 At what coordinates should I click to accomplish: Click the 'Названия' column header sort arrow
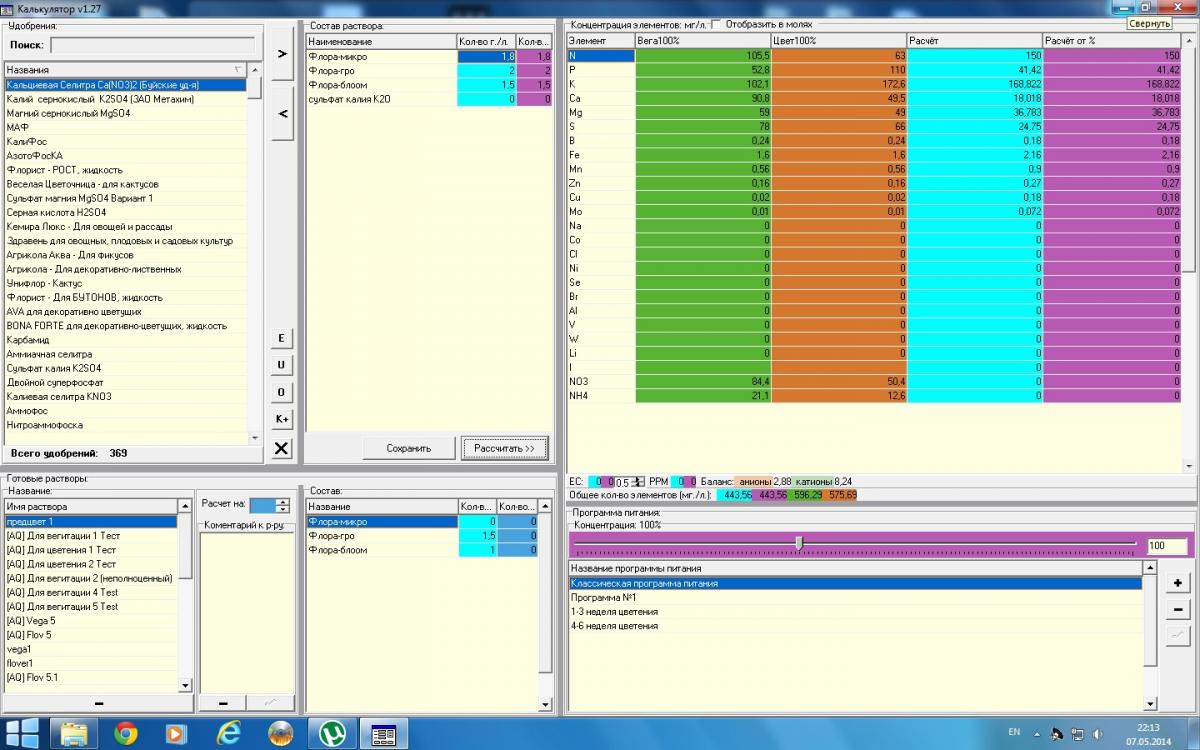point(238,70)
